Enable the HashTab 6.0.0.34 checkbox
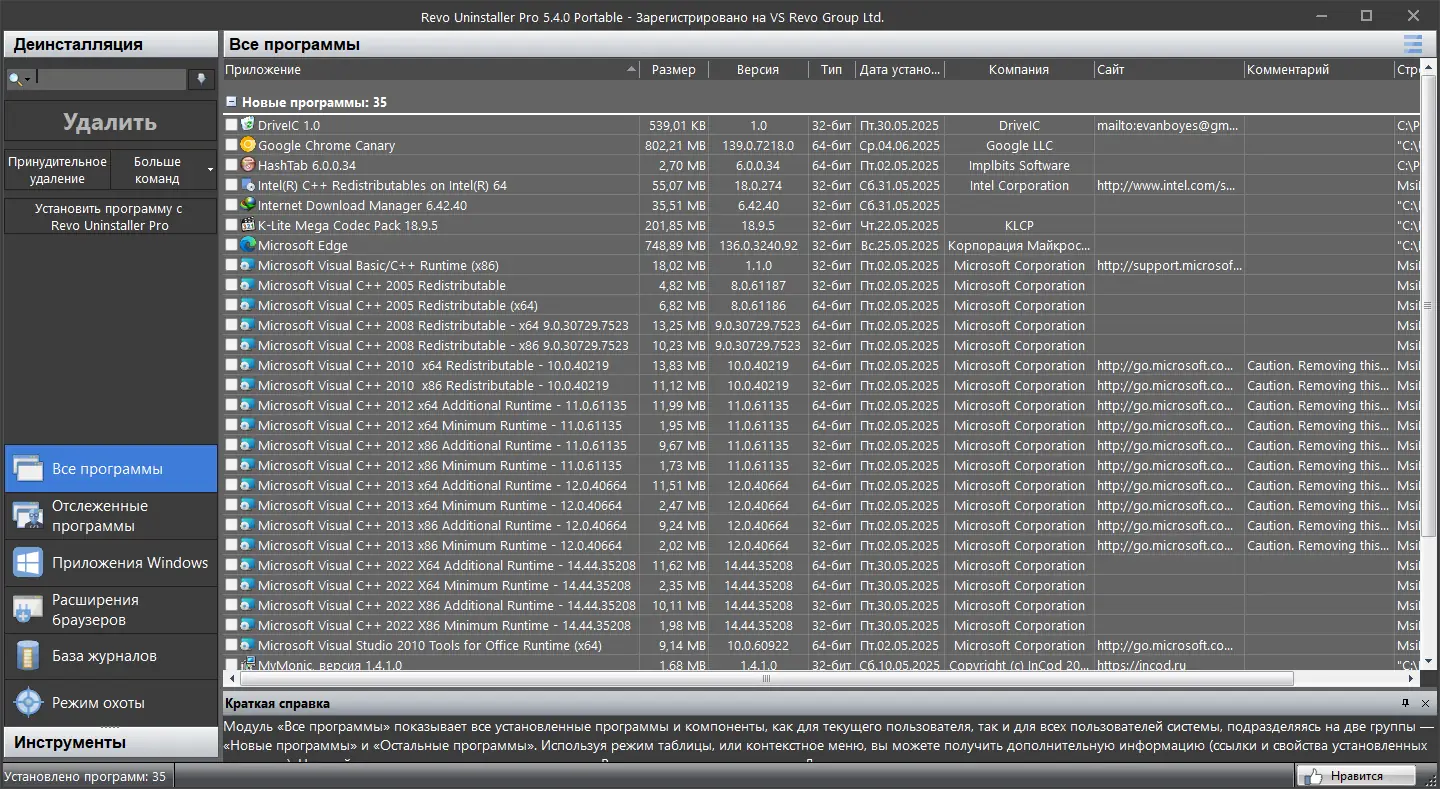The width and height of the screenshot is (1440, 789). (232, 165)
